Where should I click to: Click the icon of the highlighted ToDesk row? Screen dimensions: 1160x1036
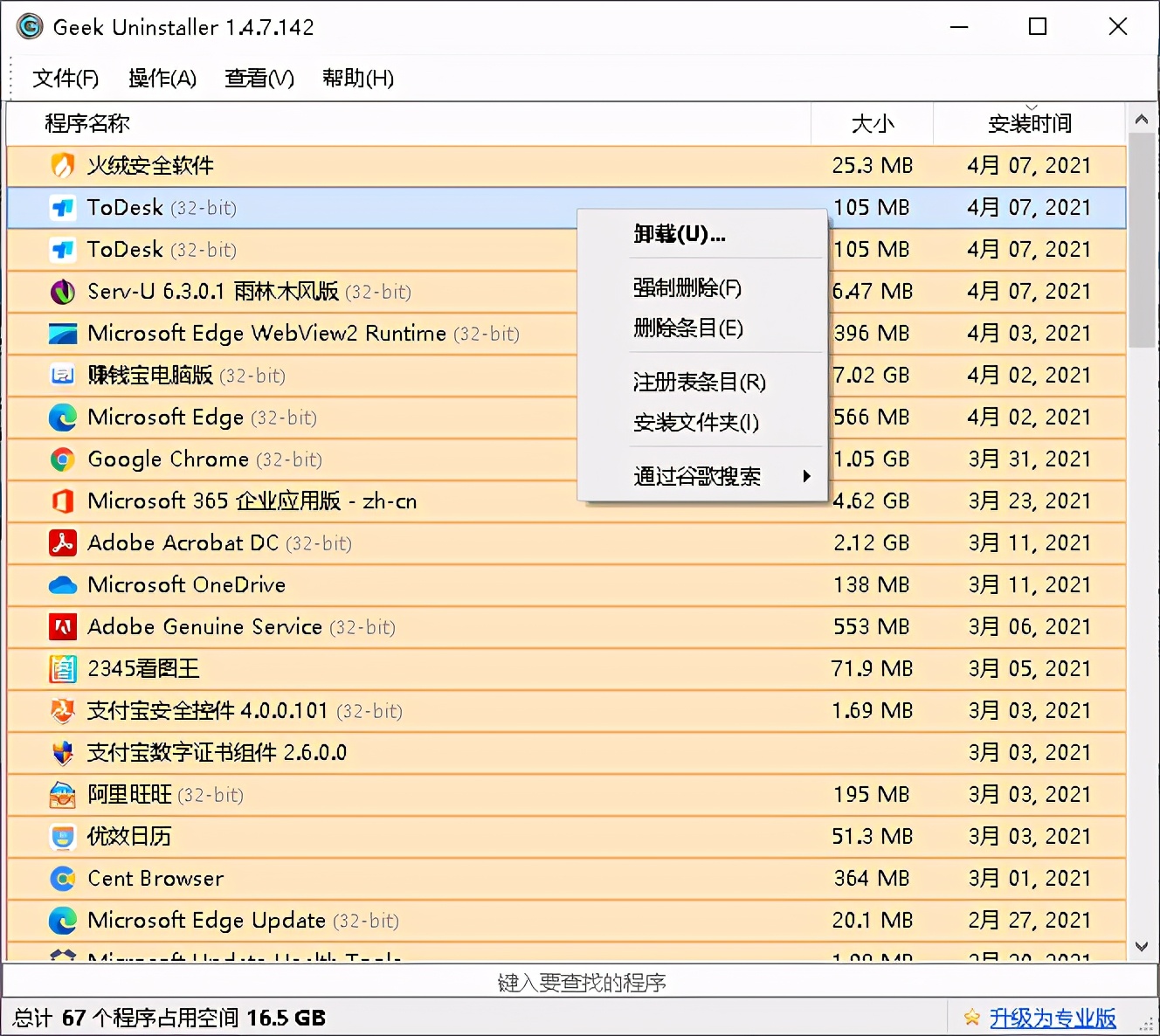pyautogui.click(x=62, y=208)
